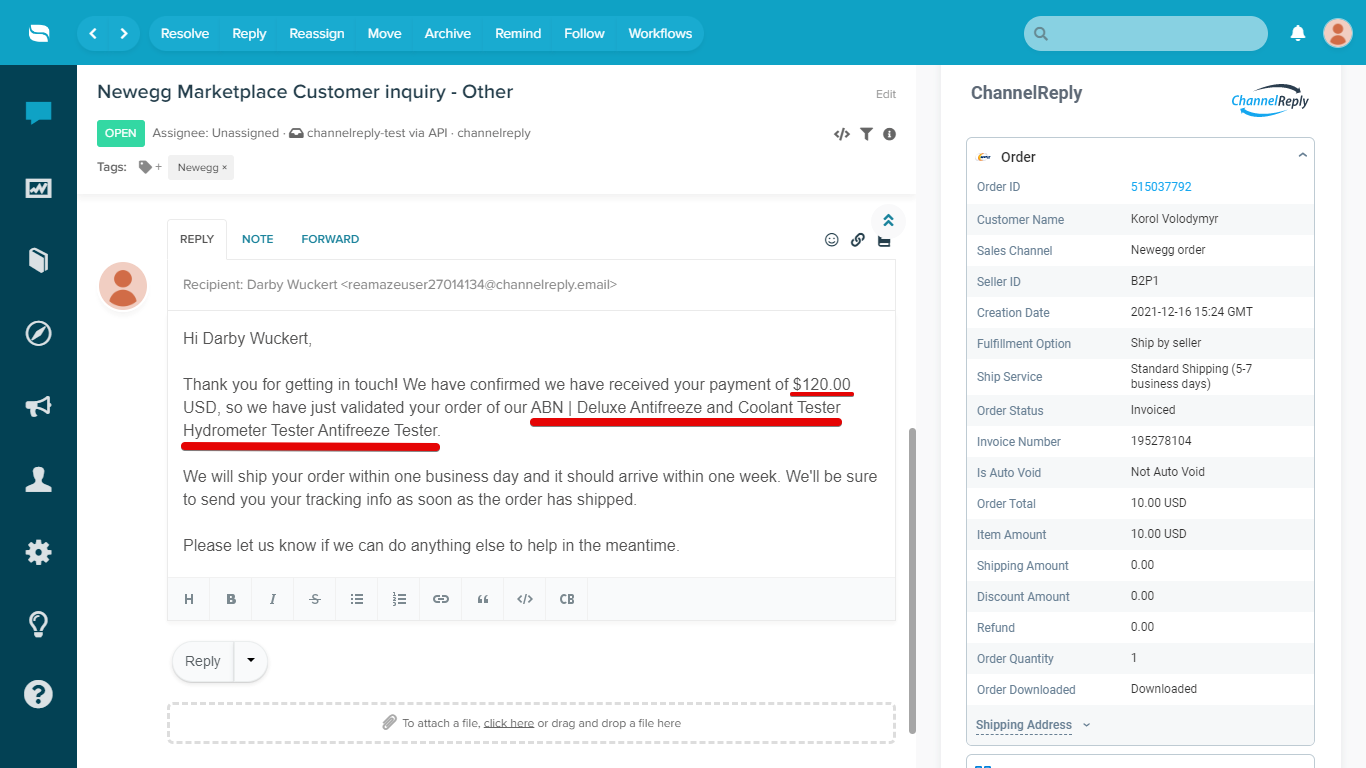
Task: Apply heading format with H button
Action: (189, 599)
